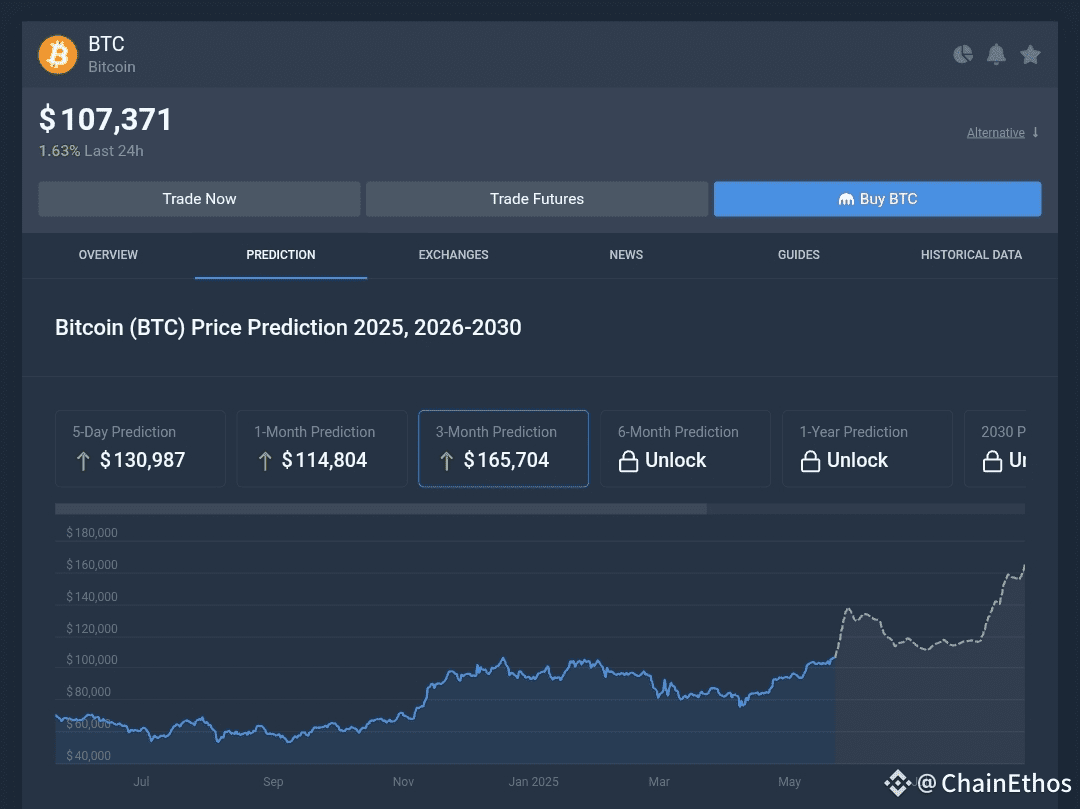
Task: Click the Trade Now button
Action: point(199,199)
